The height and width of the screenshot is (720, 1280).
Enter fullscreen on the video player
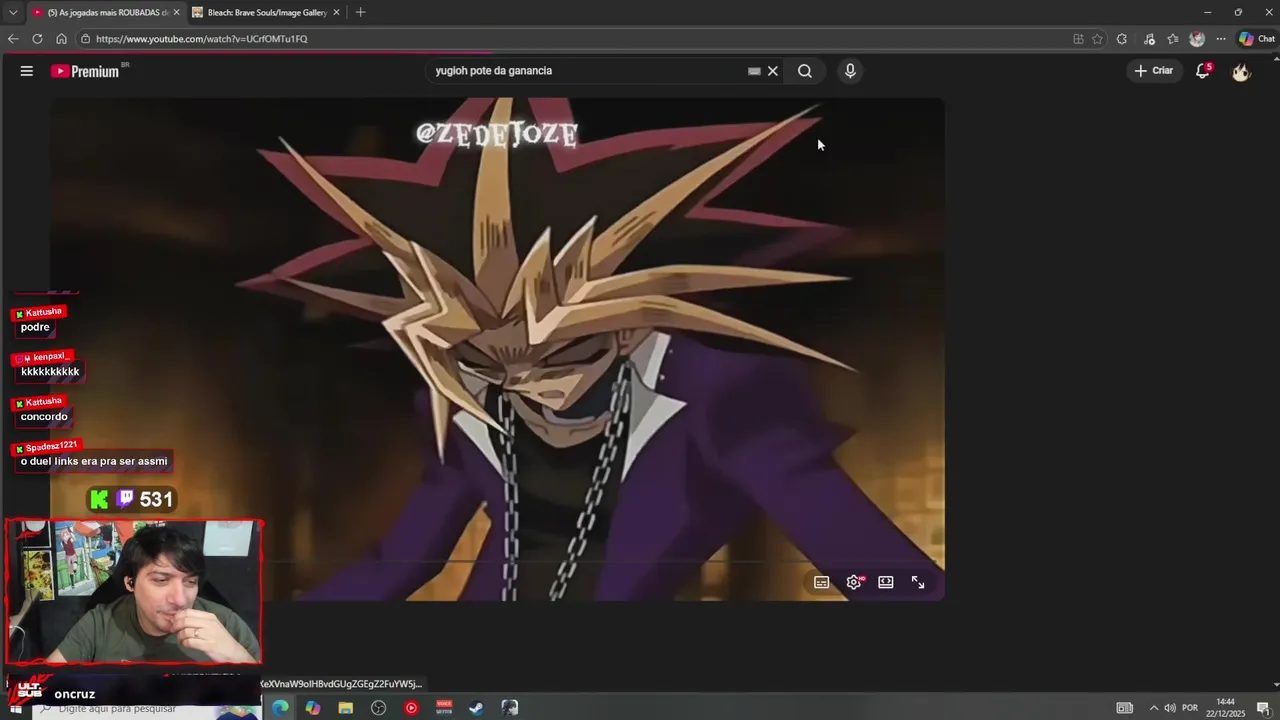coord(918,582)
